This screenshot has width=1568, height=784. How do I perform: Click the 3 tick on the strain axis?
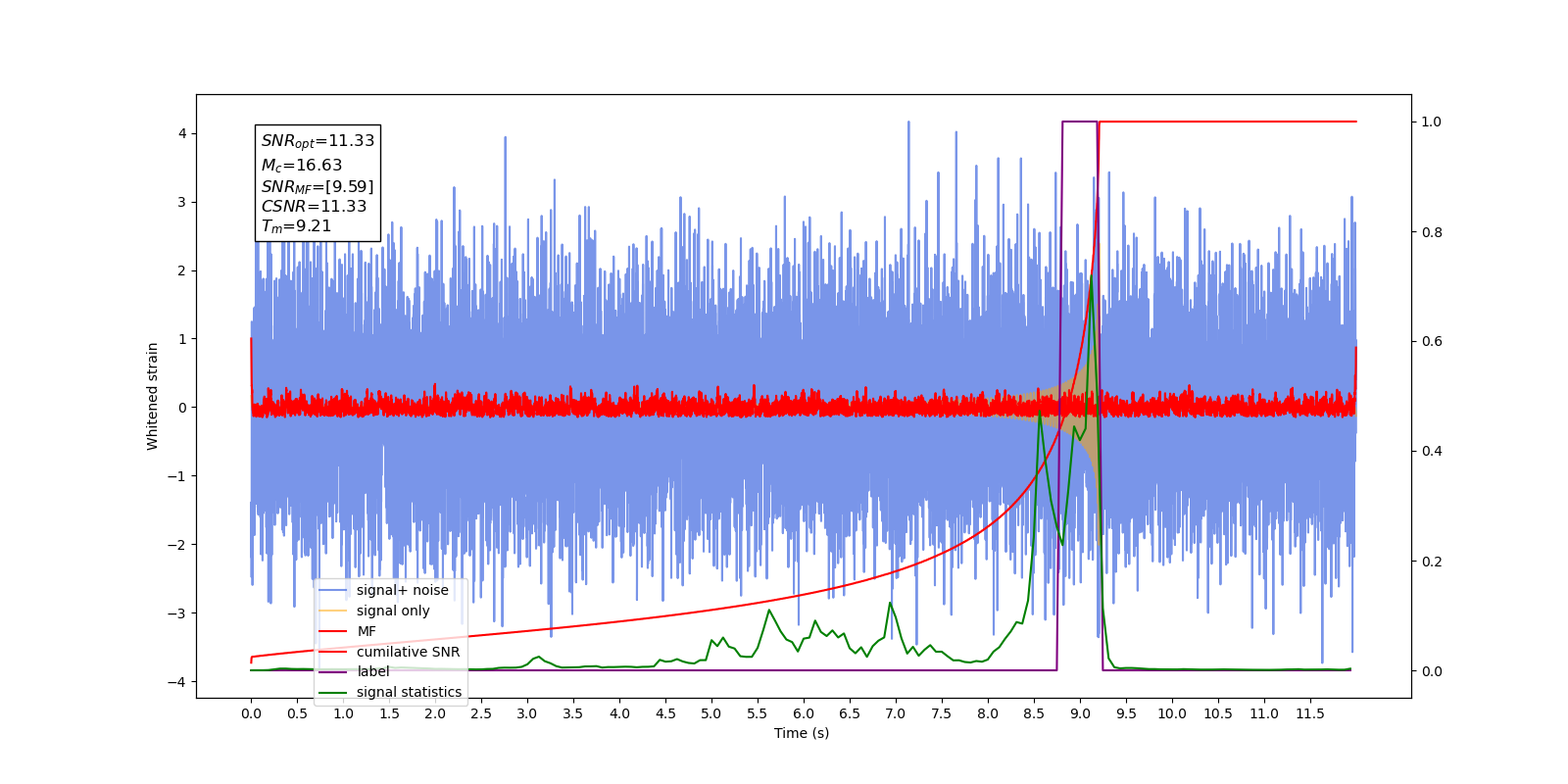coord(182,202)
